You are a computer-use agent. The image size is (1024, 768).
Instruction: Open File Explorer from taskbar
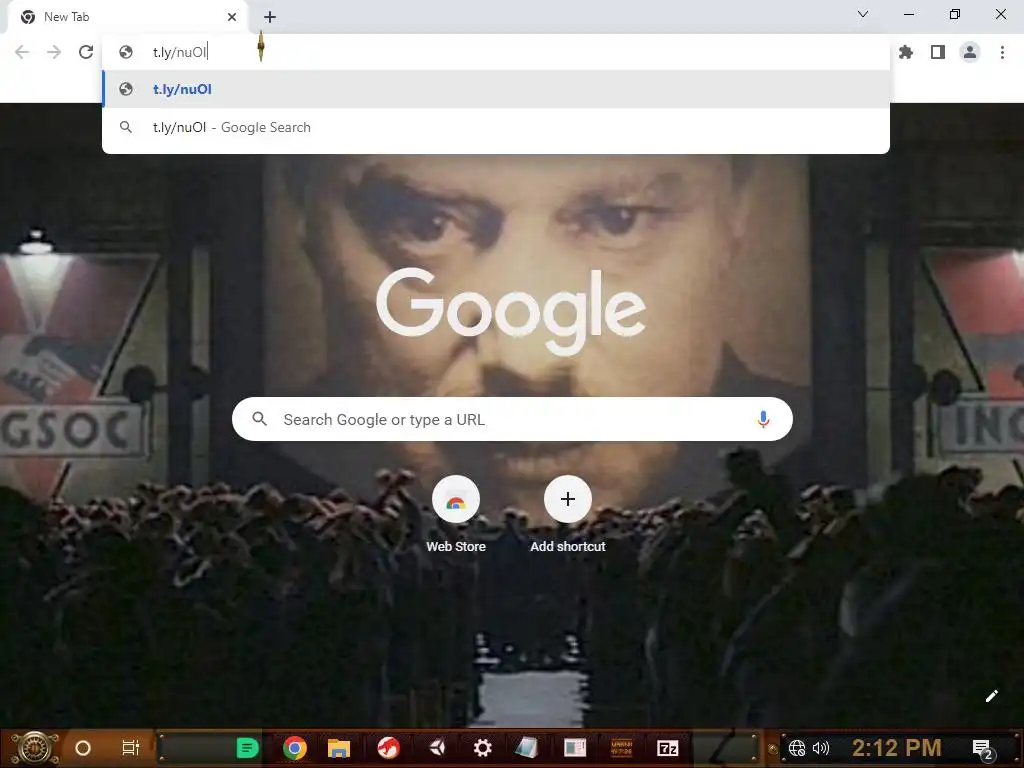coord(339,748)
